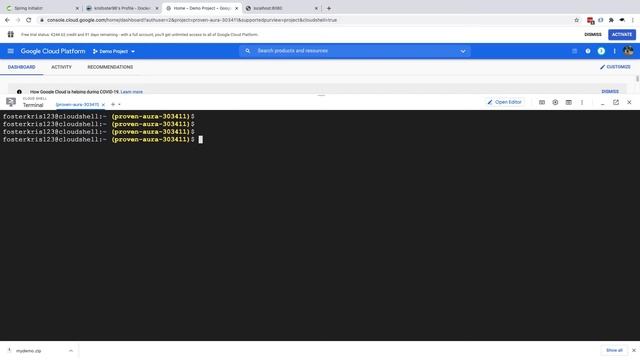
Task: Open the browser extensions puzzle icon
Action: (611, 20)
